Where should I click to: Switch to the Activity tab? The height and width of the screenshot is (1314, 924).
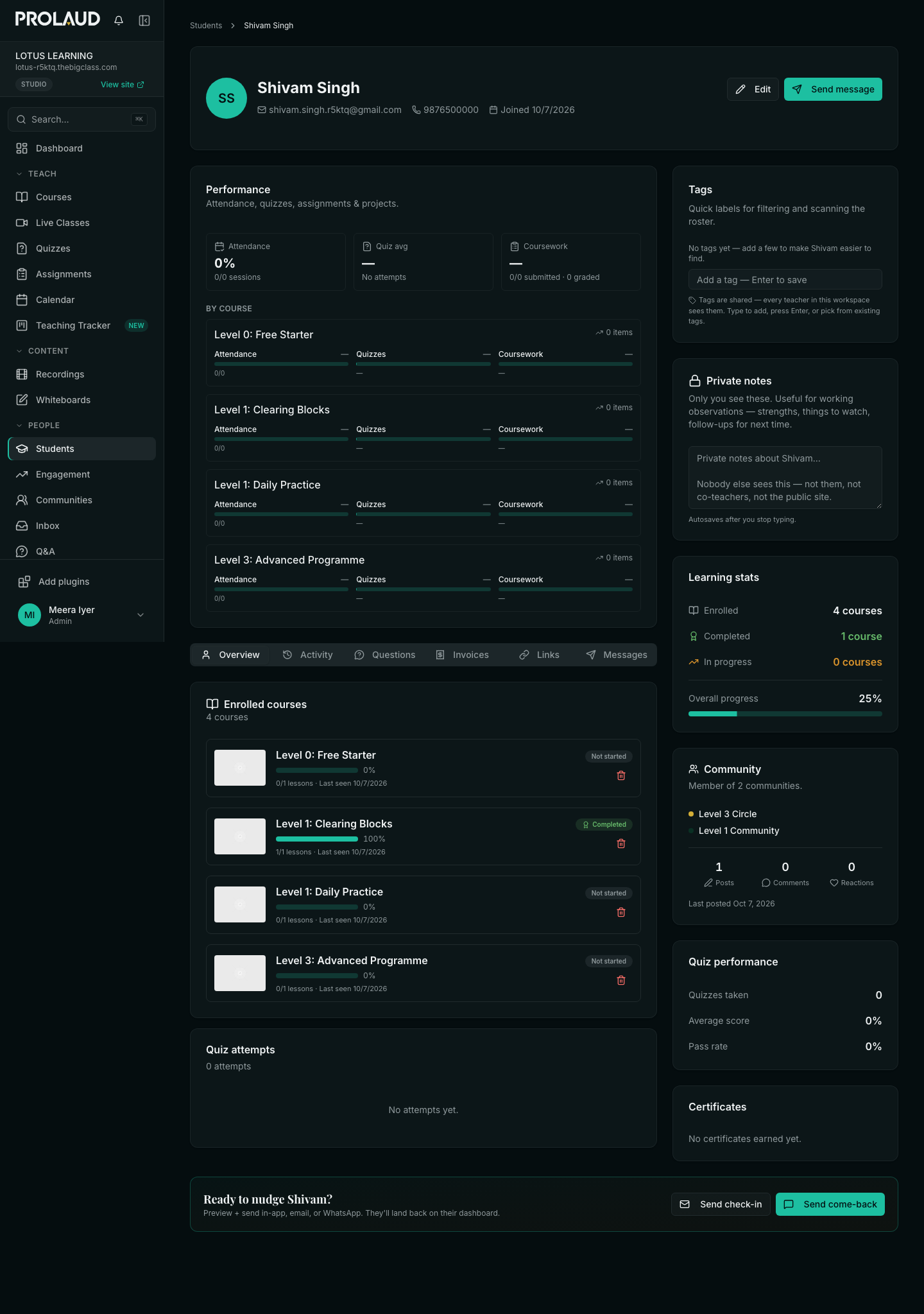pyautogui.click(x=308, y=655)
